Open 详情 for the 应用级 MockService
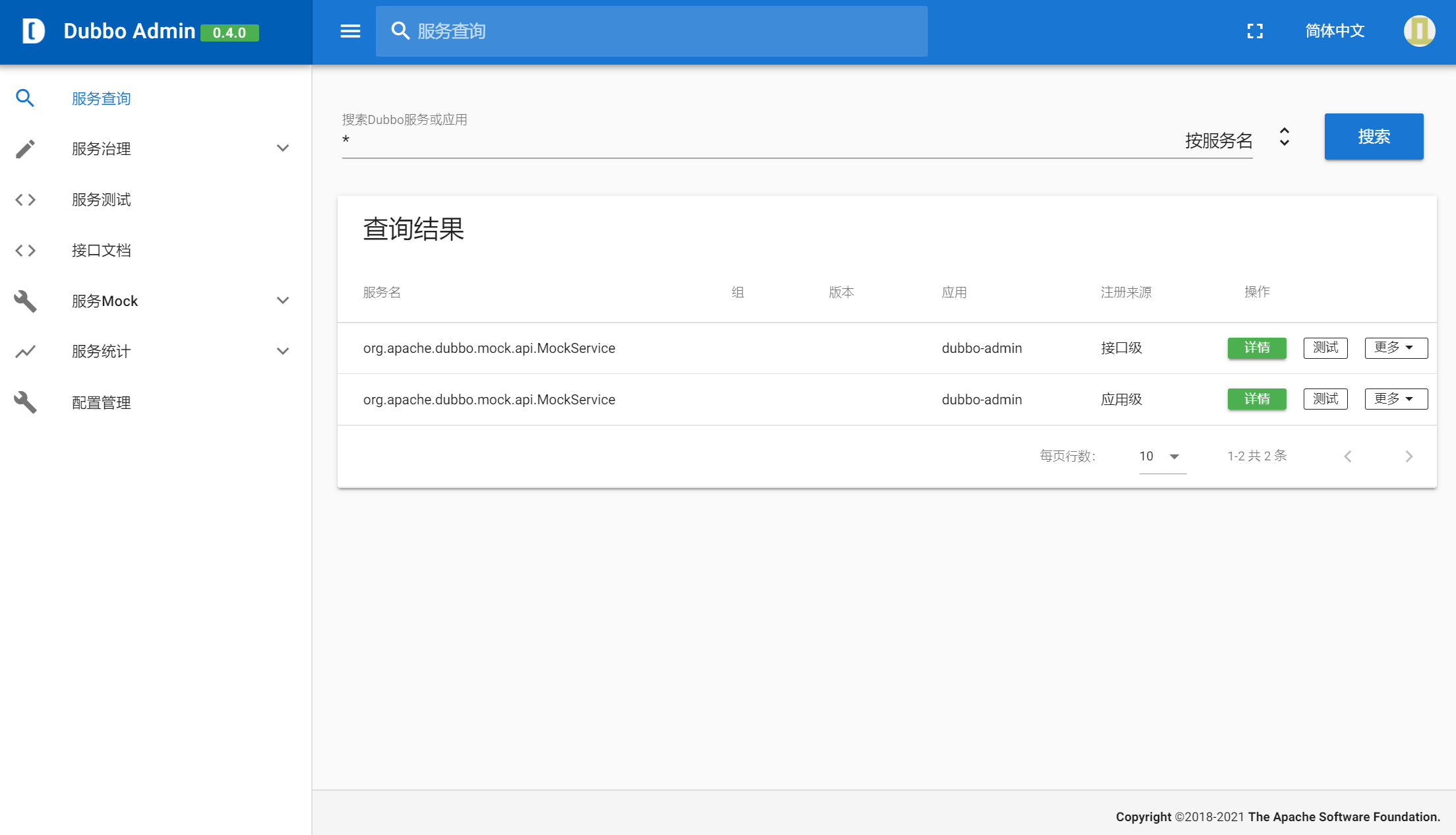1456x835 pixels. pyautogui.click(x=1256, y=399)
